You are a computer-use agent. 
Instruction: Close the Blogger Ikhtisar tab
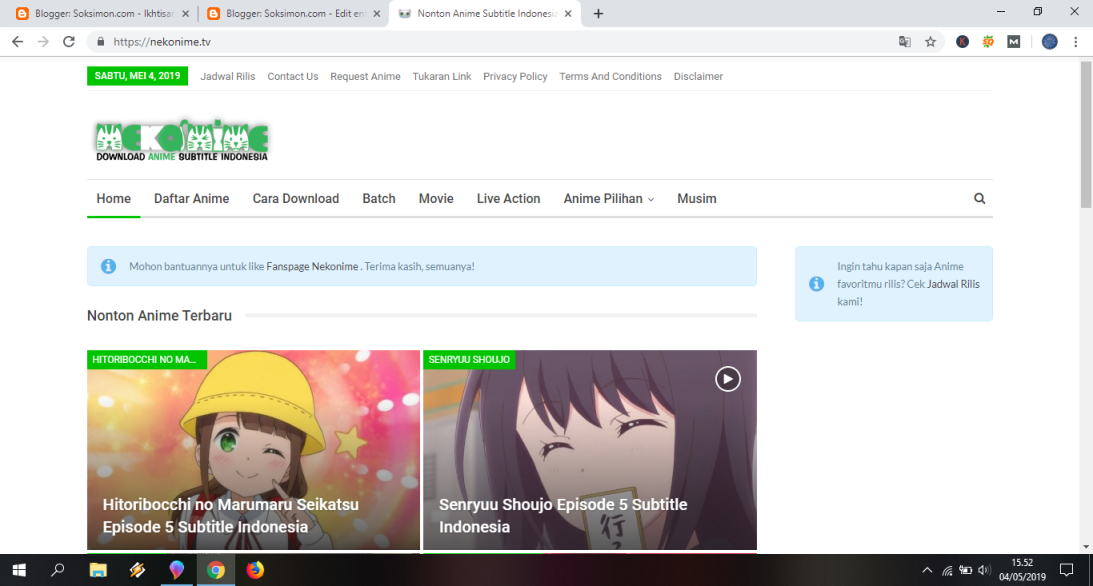point(185,13)
